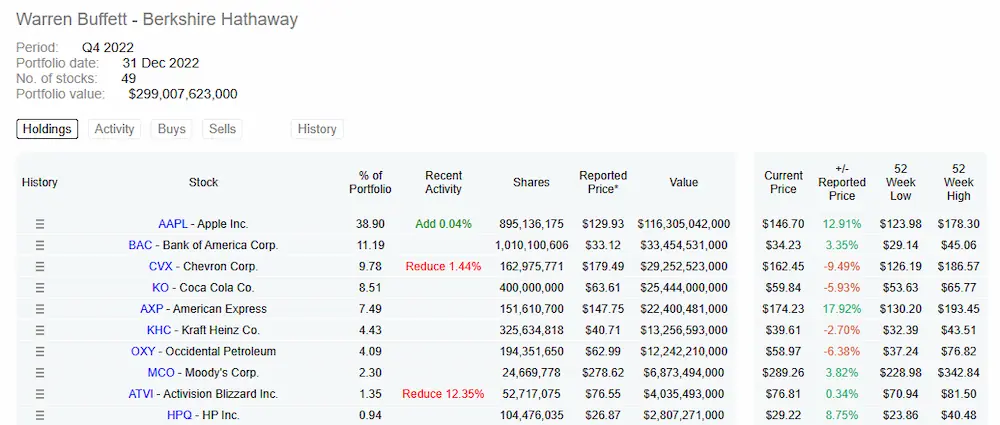Sort by Recent Activity column header
The height and width of the screenshot is (425, 1000).
point(443,183)
